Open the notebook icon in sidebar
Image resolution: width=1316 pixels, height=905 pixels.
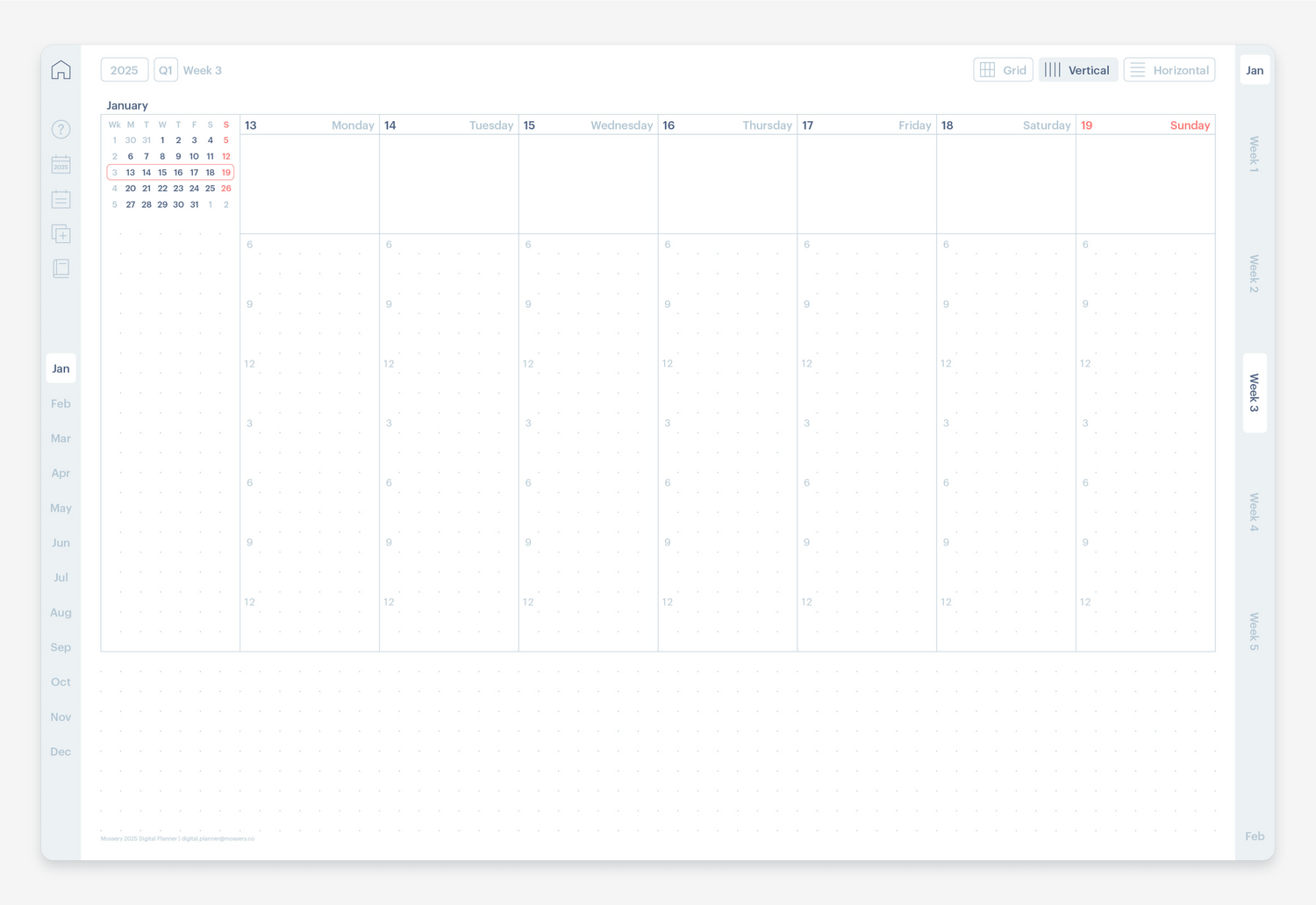point(61,268)
